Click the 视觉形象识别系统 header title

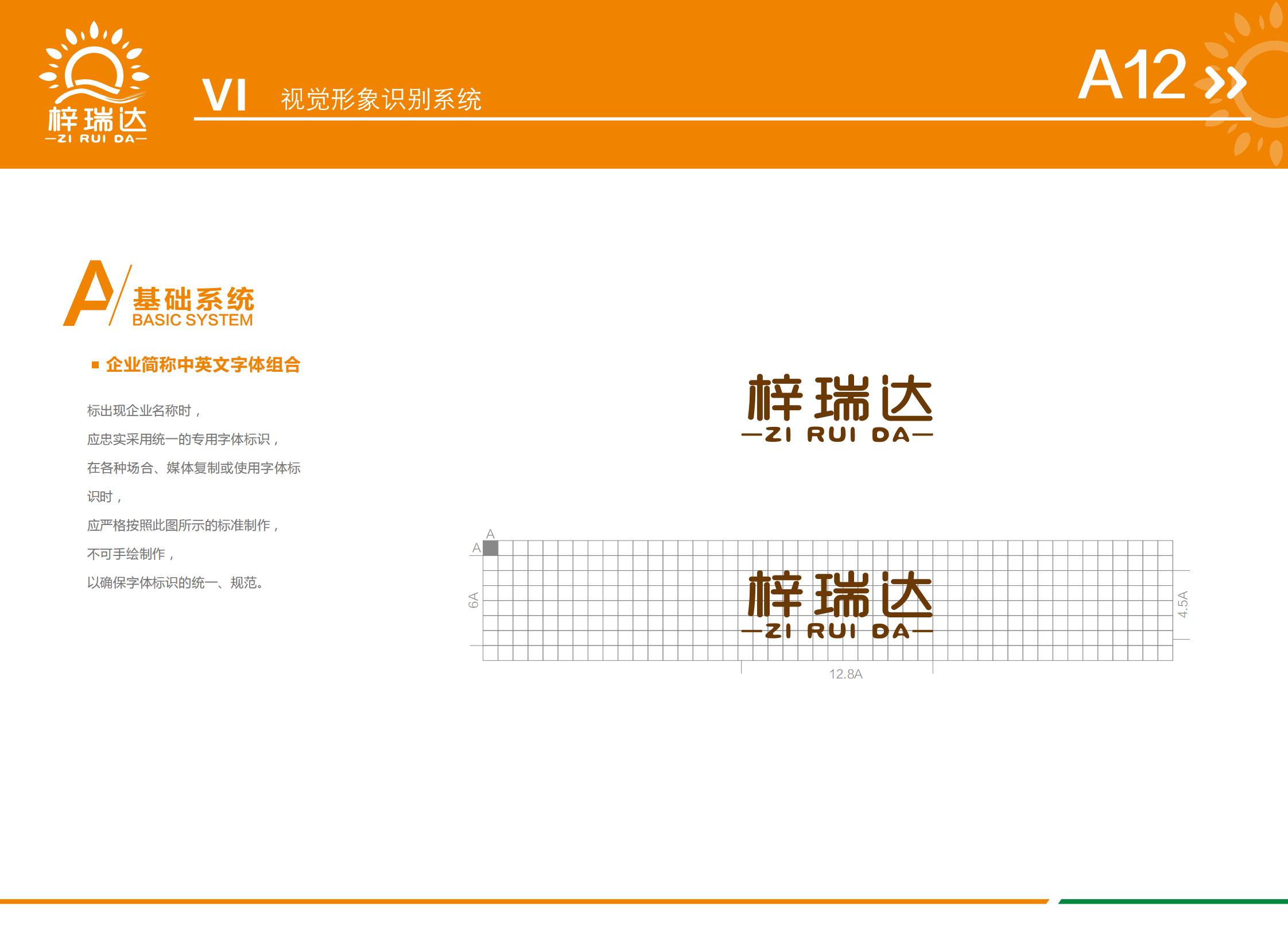pos(379,96)
